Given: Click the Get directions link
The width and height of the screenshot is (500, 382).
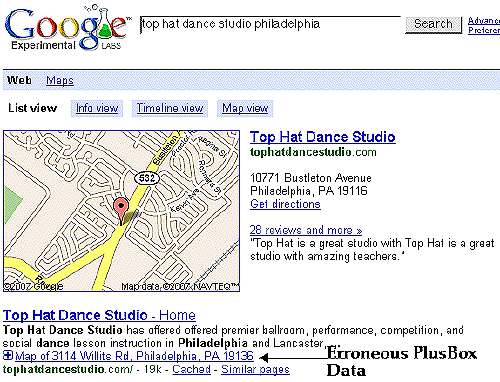Looking at the screenshot, I should click(285, 204).
